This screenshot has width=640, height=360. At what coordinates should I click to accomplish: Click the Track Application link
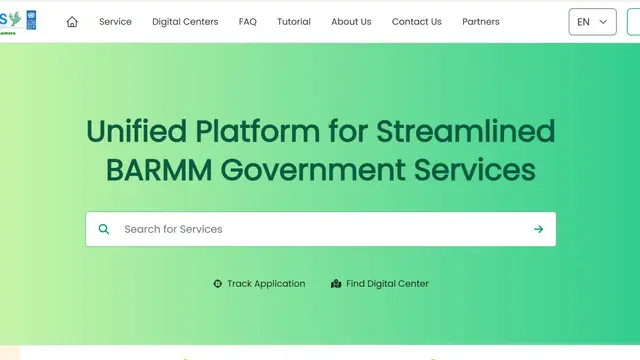(266, 284)
